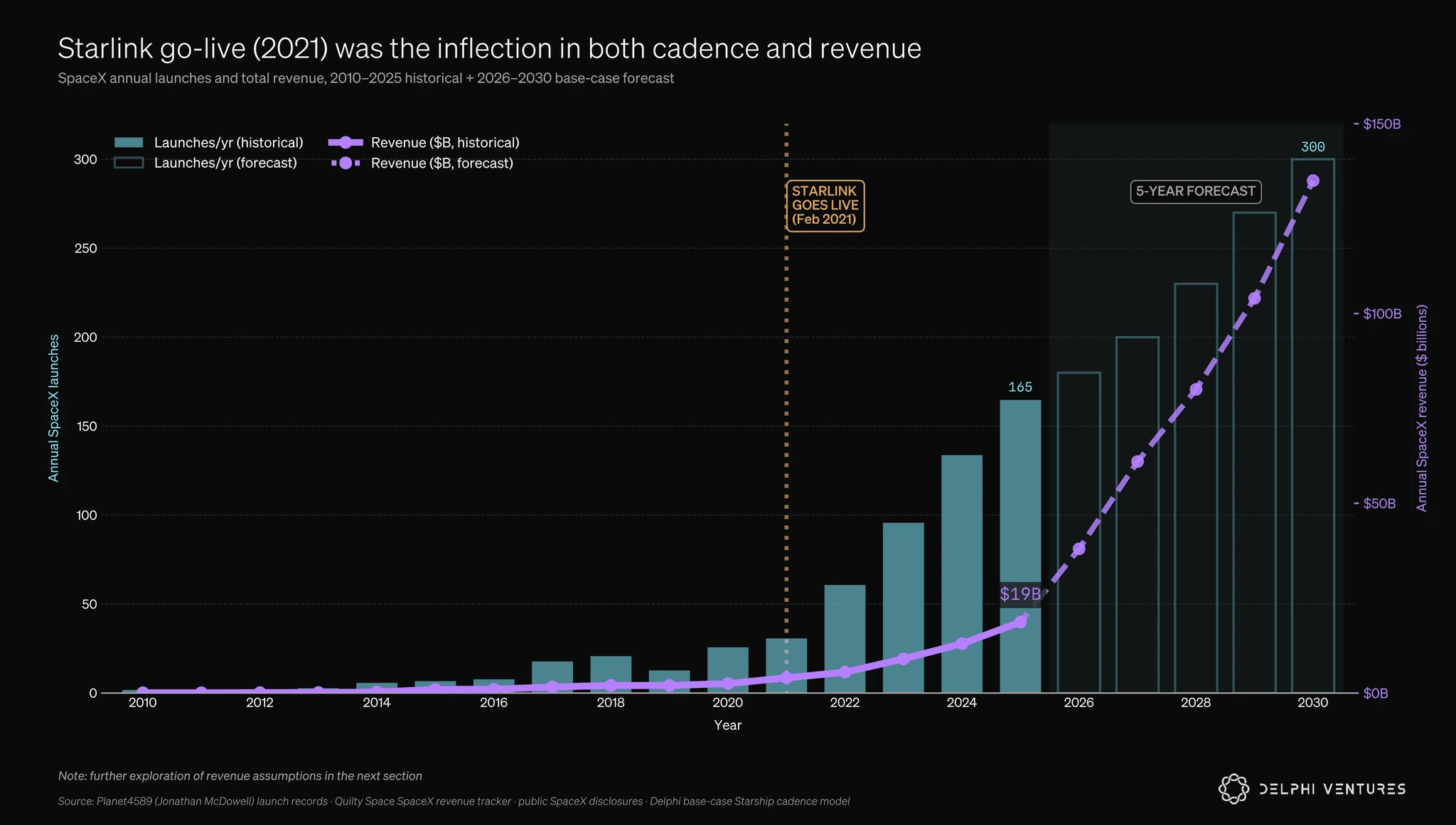Click the 2030 forecast revenue data point

tap(1313, 181)
